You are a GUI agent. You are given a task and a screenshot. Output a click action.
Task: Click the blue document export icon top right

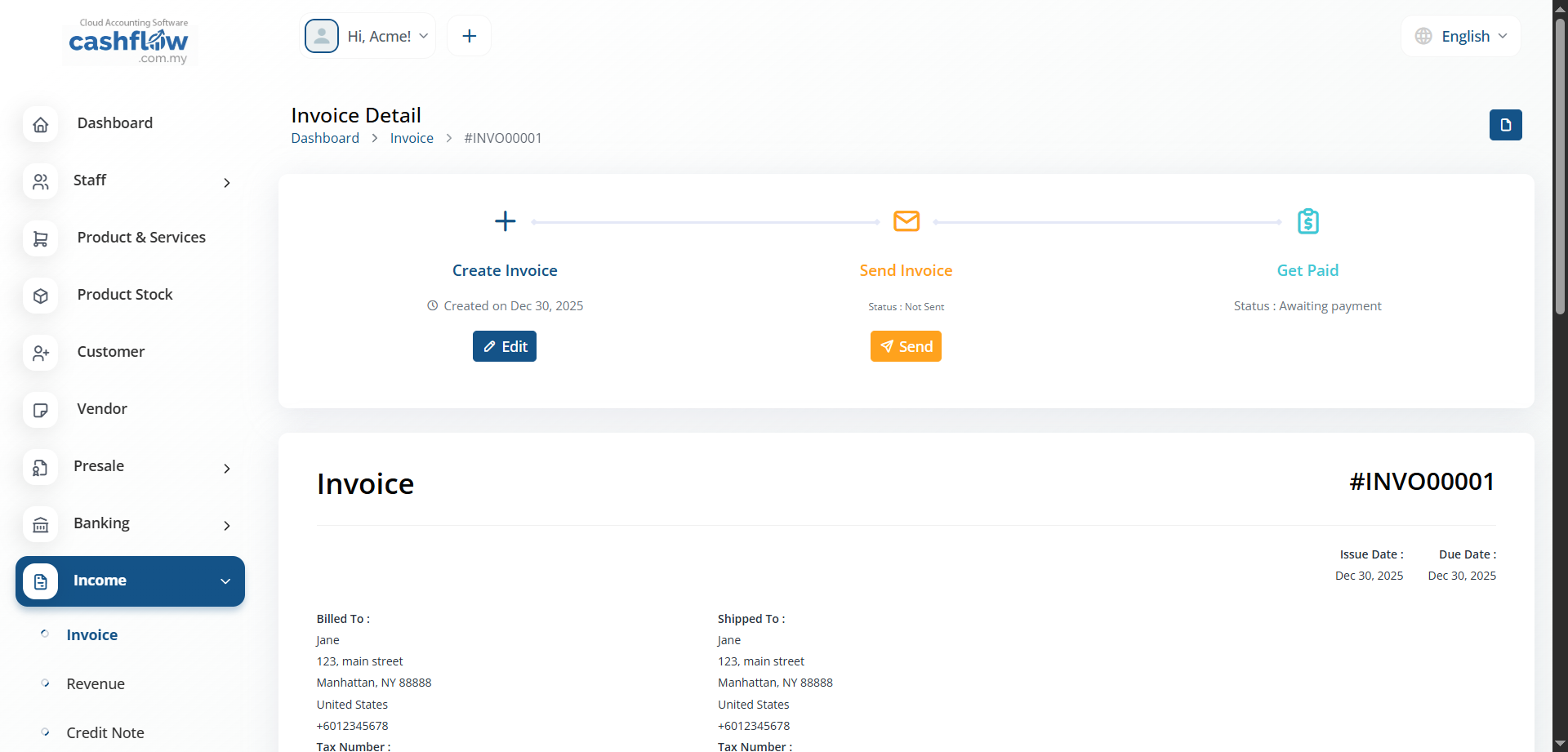(1506, 125)
